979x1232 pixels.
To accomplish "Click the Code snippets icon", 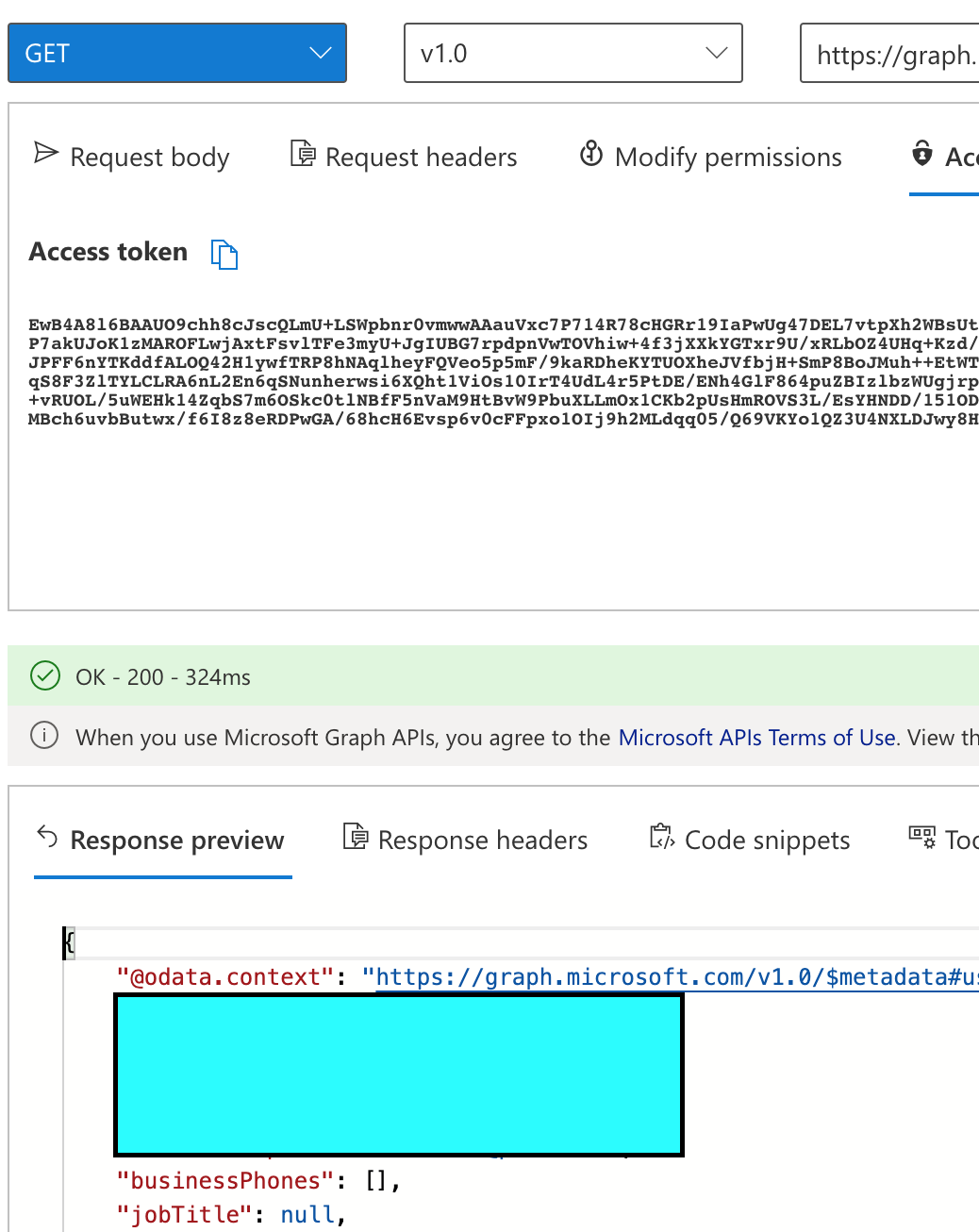I will 661,837.
